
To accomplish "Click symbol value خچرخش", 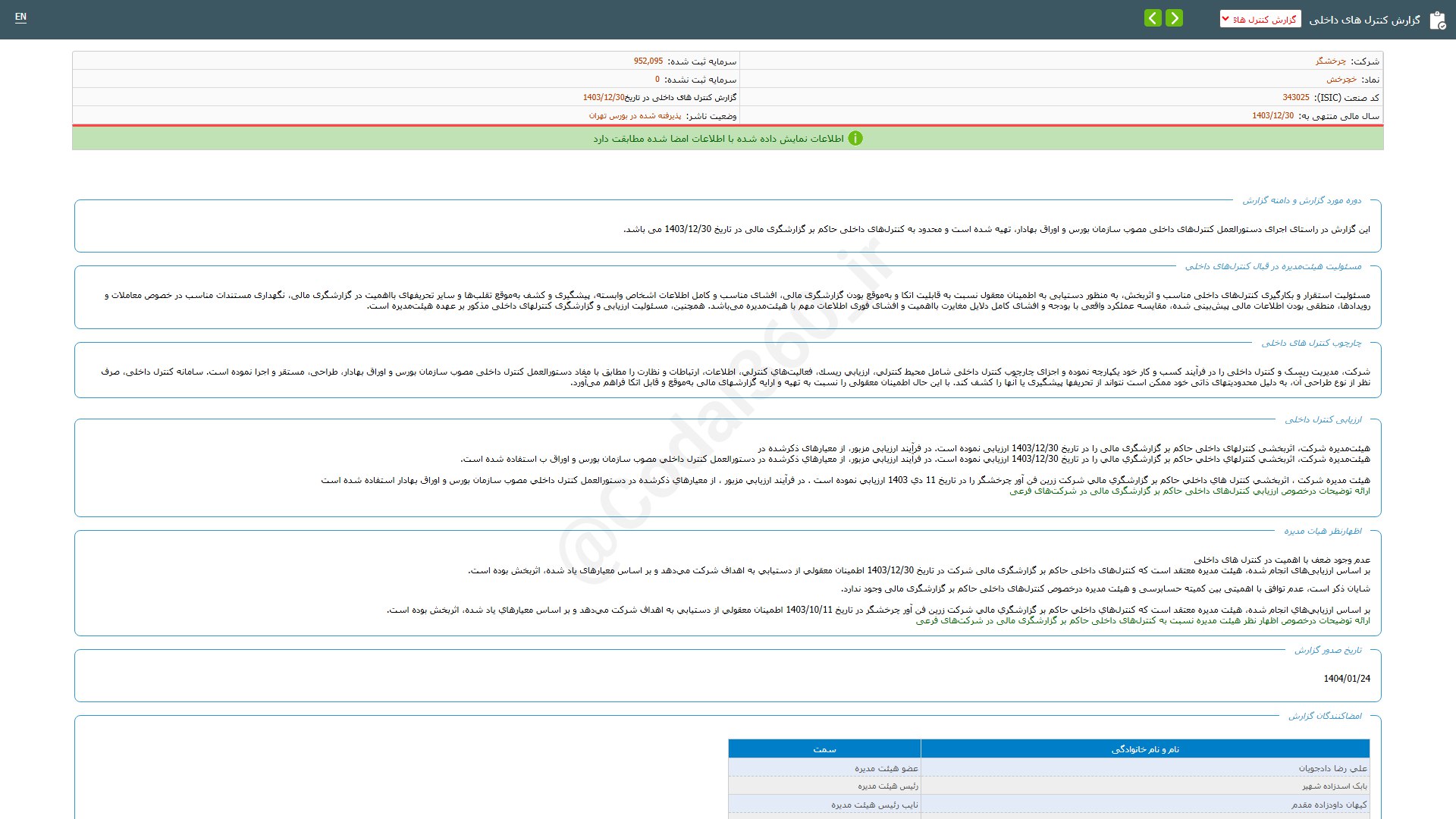I will (x=1341, y=79).
